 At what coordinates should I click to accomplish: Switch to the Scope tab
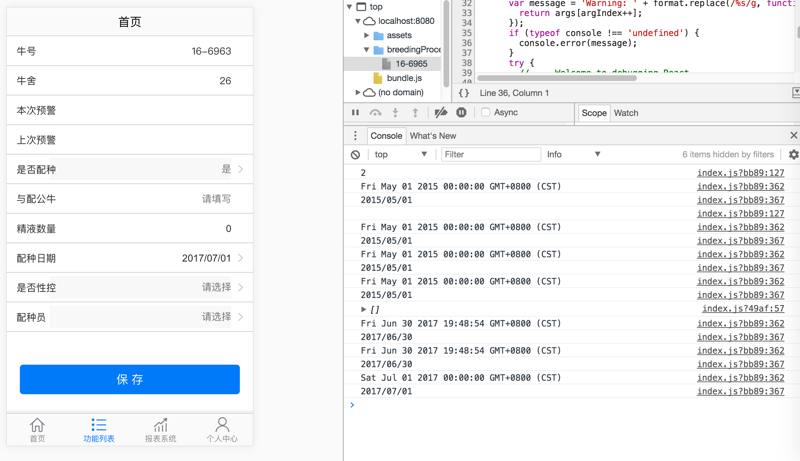coord(594,113)
